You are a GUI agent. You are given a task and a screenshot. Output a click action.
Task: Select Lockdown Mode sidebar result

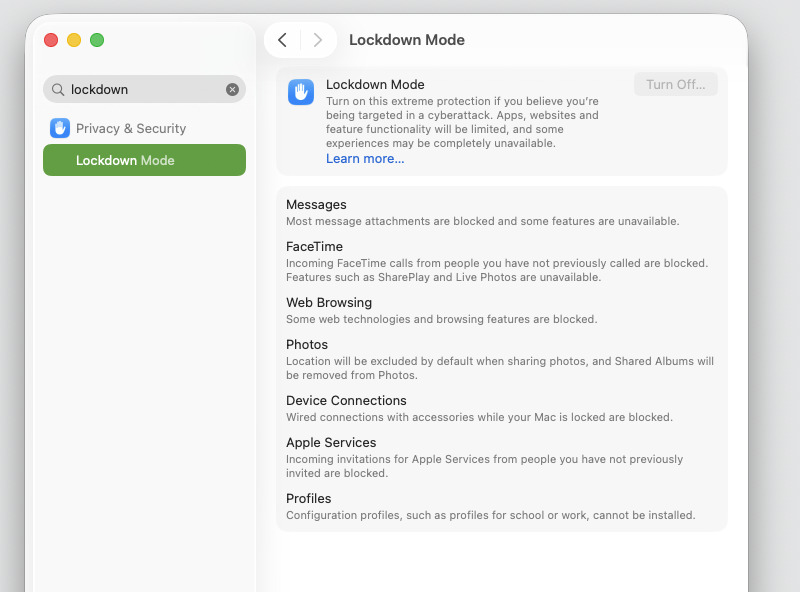pyautogui.click(x=144, y=160)
